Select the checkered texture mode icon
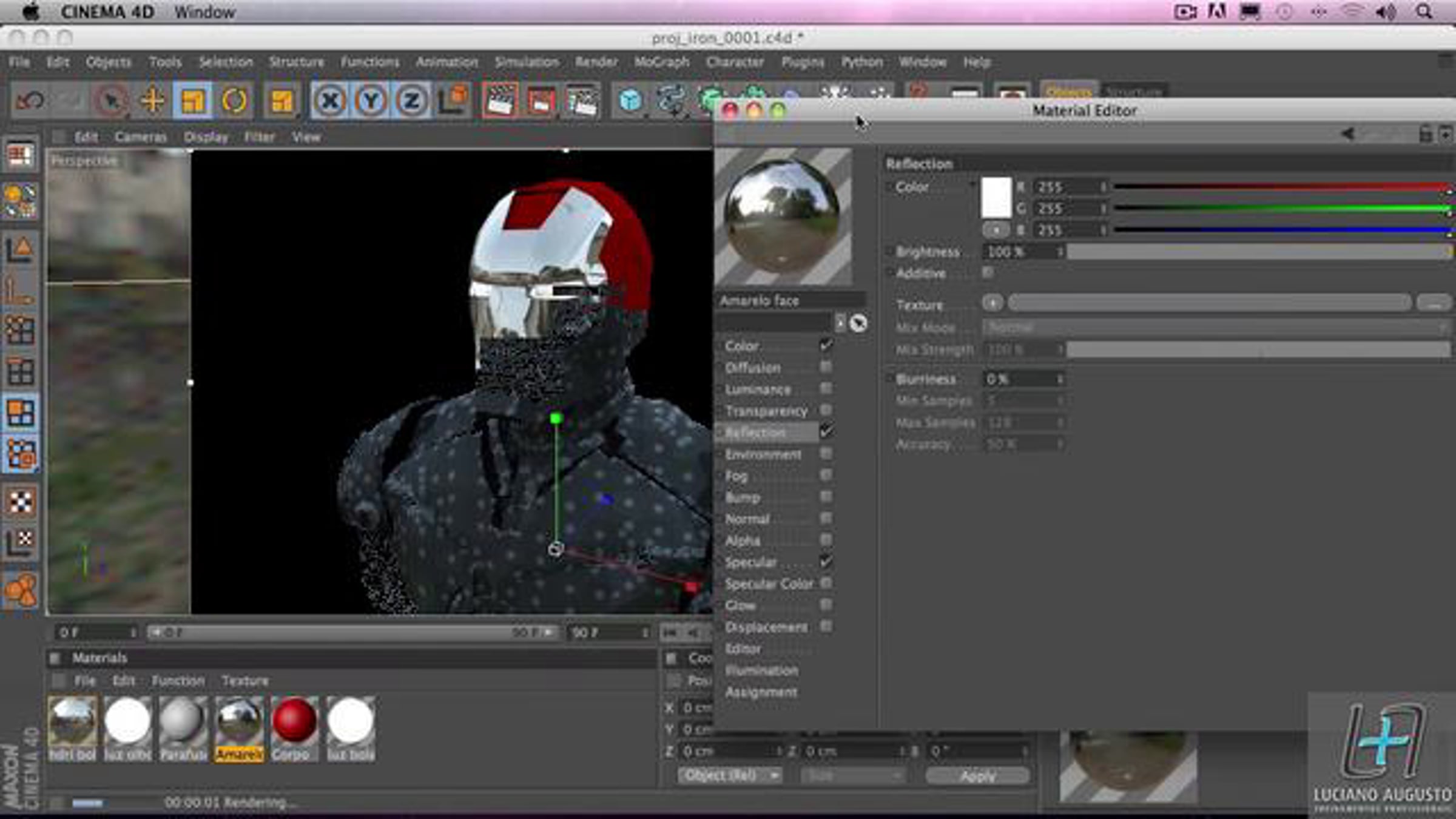This screenshot has width=1456, height=819. (21, 502)
